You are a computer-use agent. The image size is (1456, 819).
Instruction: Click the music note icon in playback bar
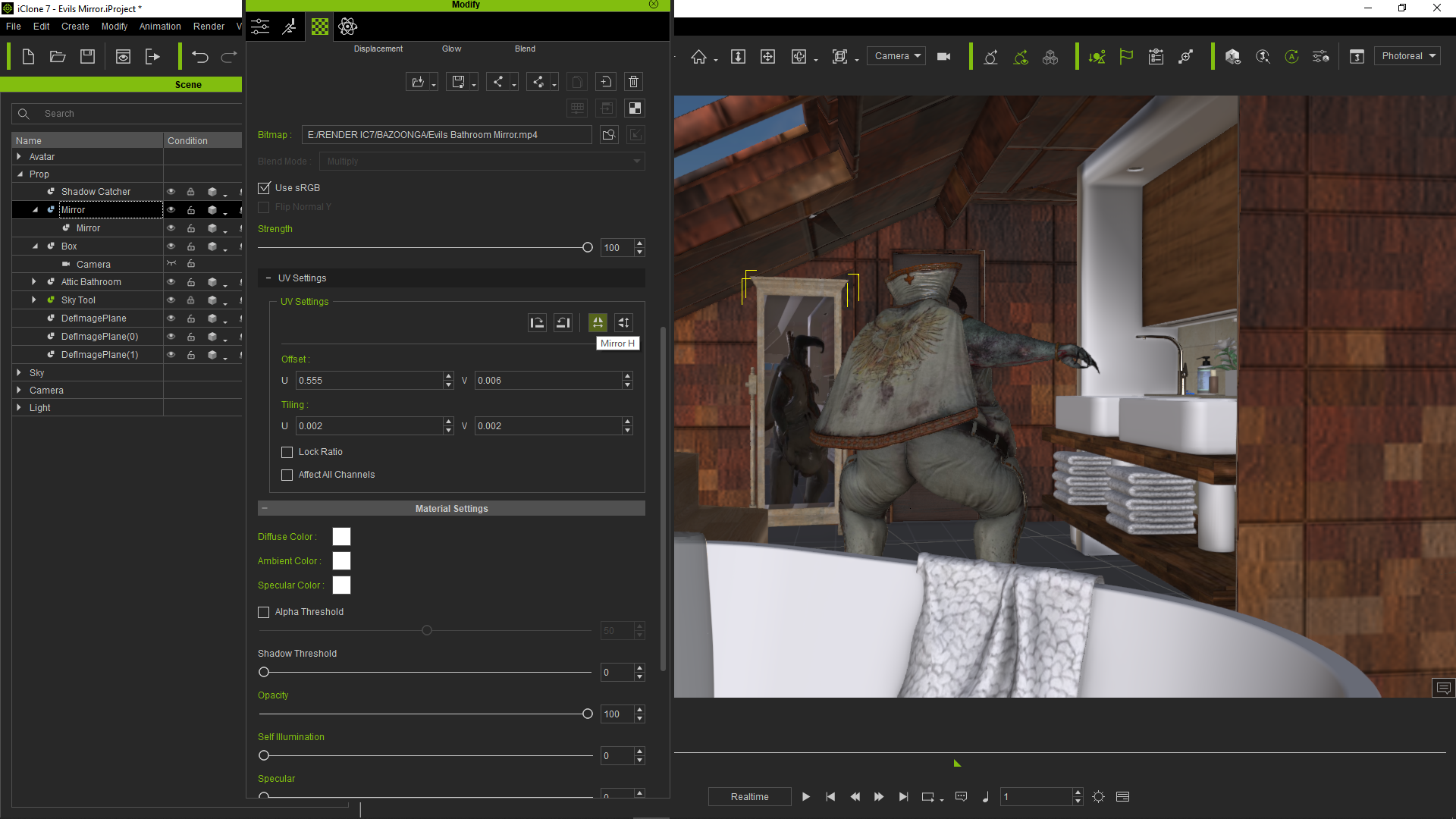985,797
